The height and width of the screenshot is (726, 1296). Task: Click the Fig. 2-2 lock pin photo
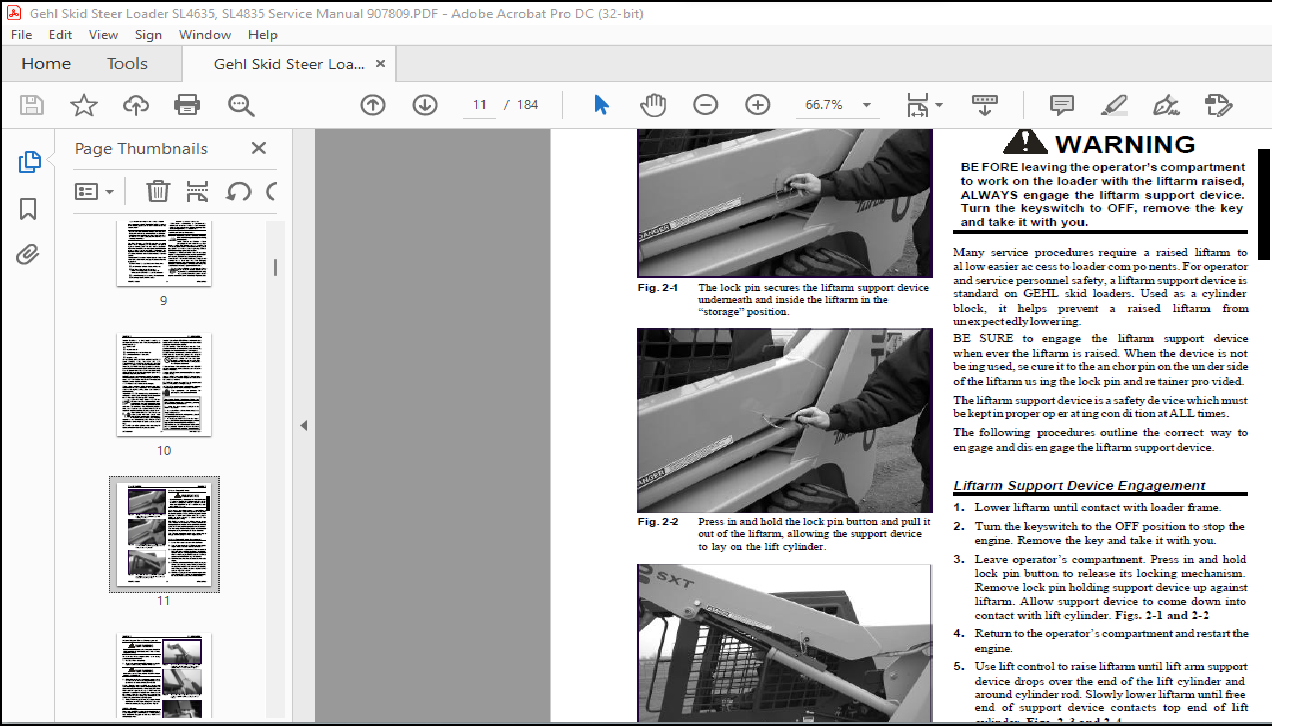click(785, 420)
